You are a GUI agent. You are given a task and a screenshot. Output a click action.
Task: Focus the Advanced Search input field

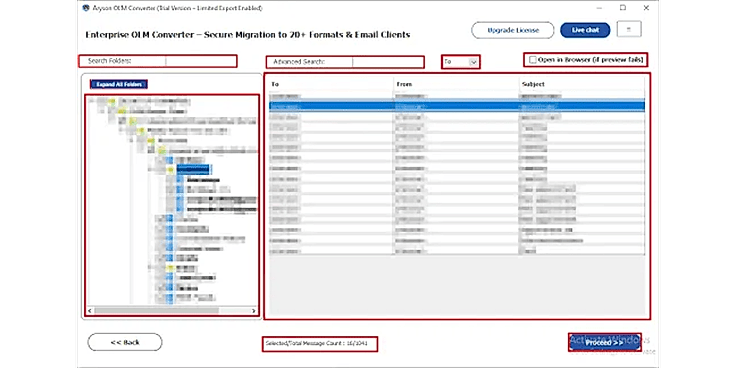coord(388,62)
